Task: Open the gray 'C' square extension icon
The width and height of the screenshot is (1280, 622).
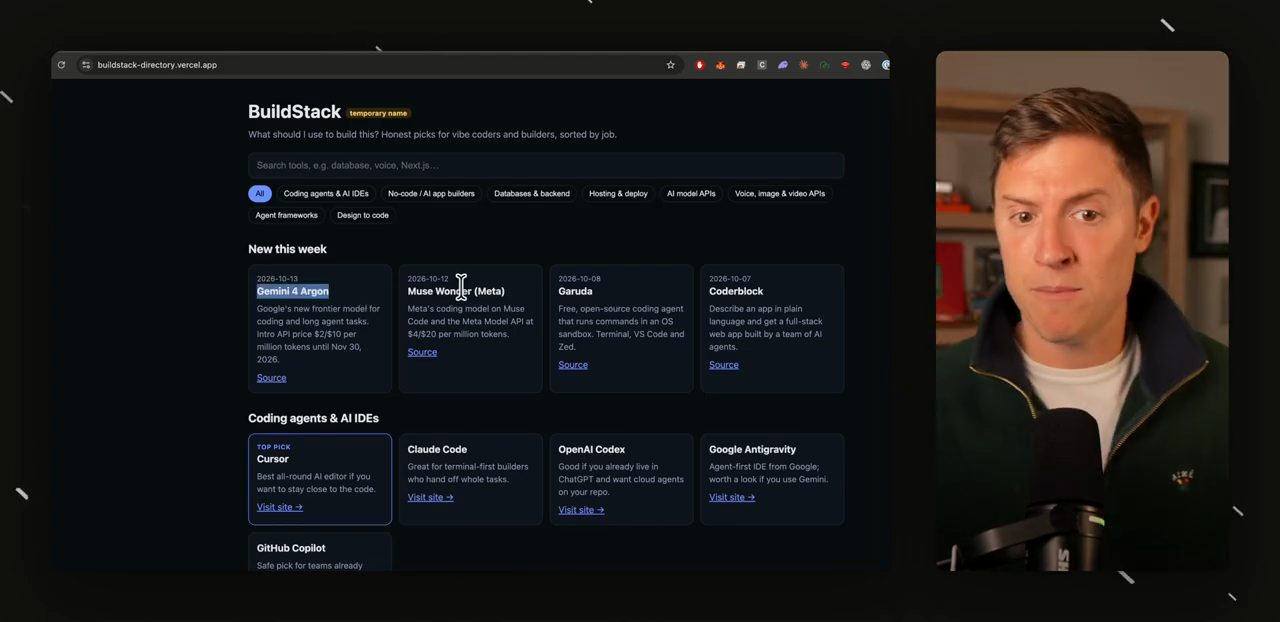Action: 761,65
